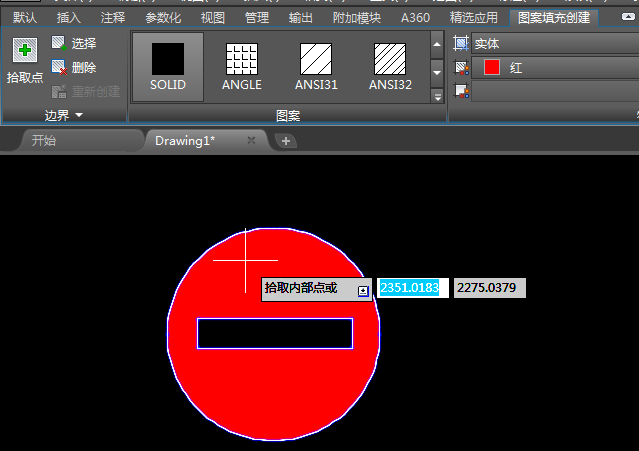Click the 删除 boundary objects button
The width and height of the screenshot is (639, 451).
[74, 67]
